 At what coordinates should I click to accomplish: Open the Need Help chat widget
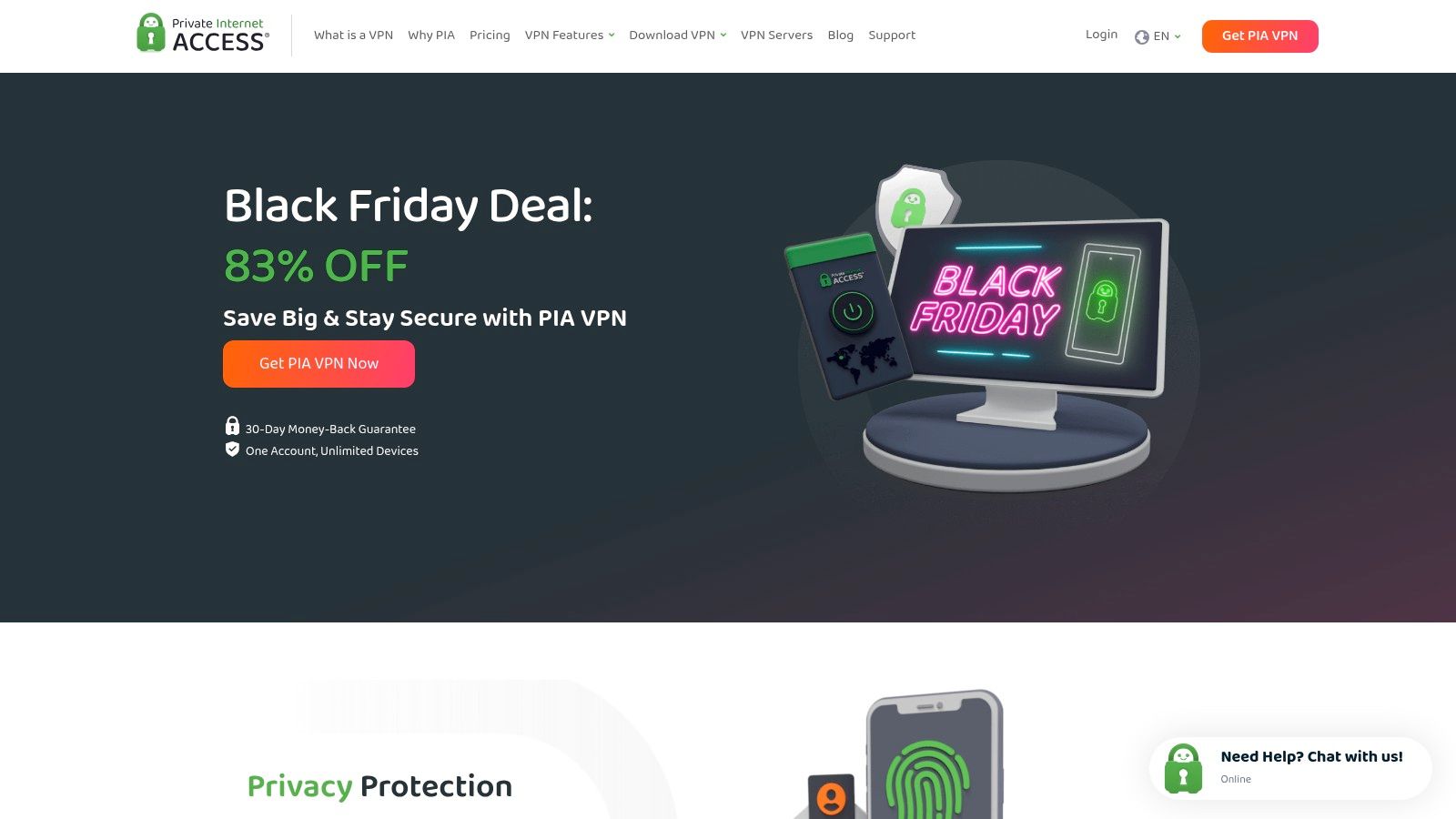coord(1290,768)
